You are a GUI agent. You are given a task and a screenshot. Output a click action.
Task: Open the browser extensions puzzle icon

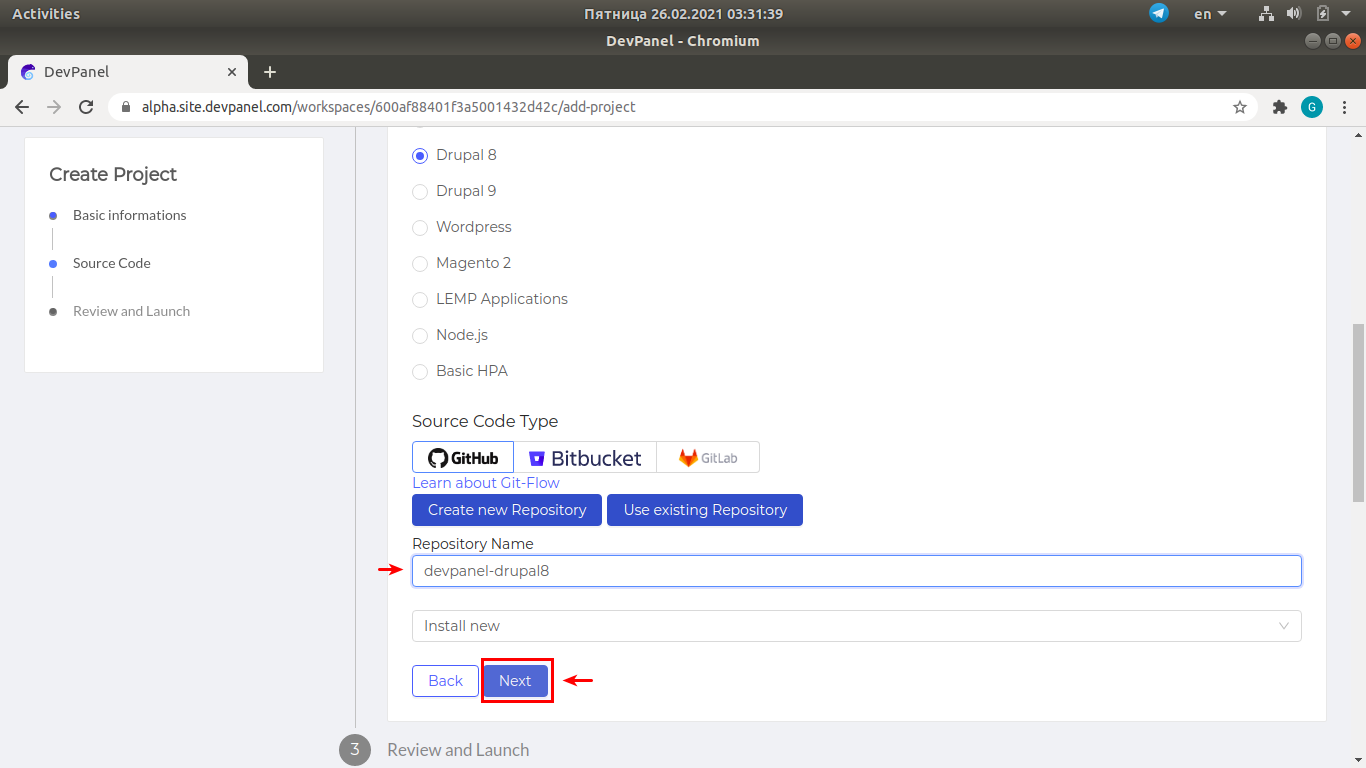[1280, 106]
